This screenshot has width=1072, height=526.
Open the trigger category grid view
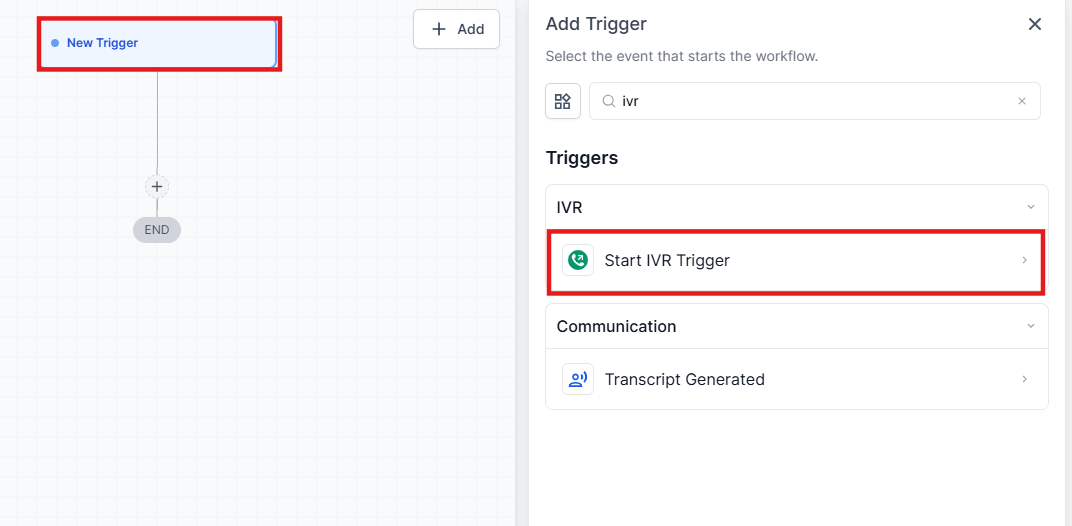click(x=563, y=101)
